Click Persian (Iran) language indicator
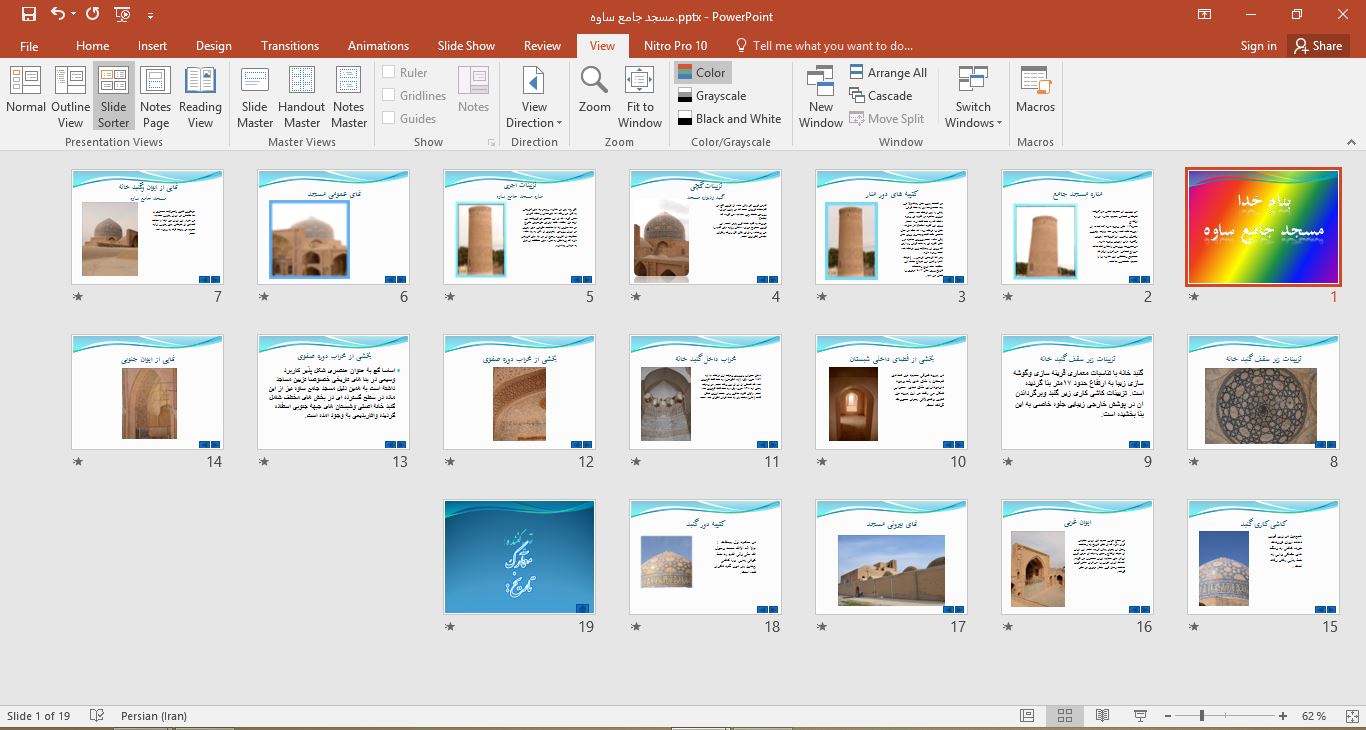The height and width of the screenshot is (730, 1366). (x=153, y=716)
